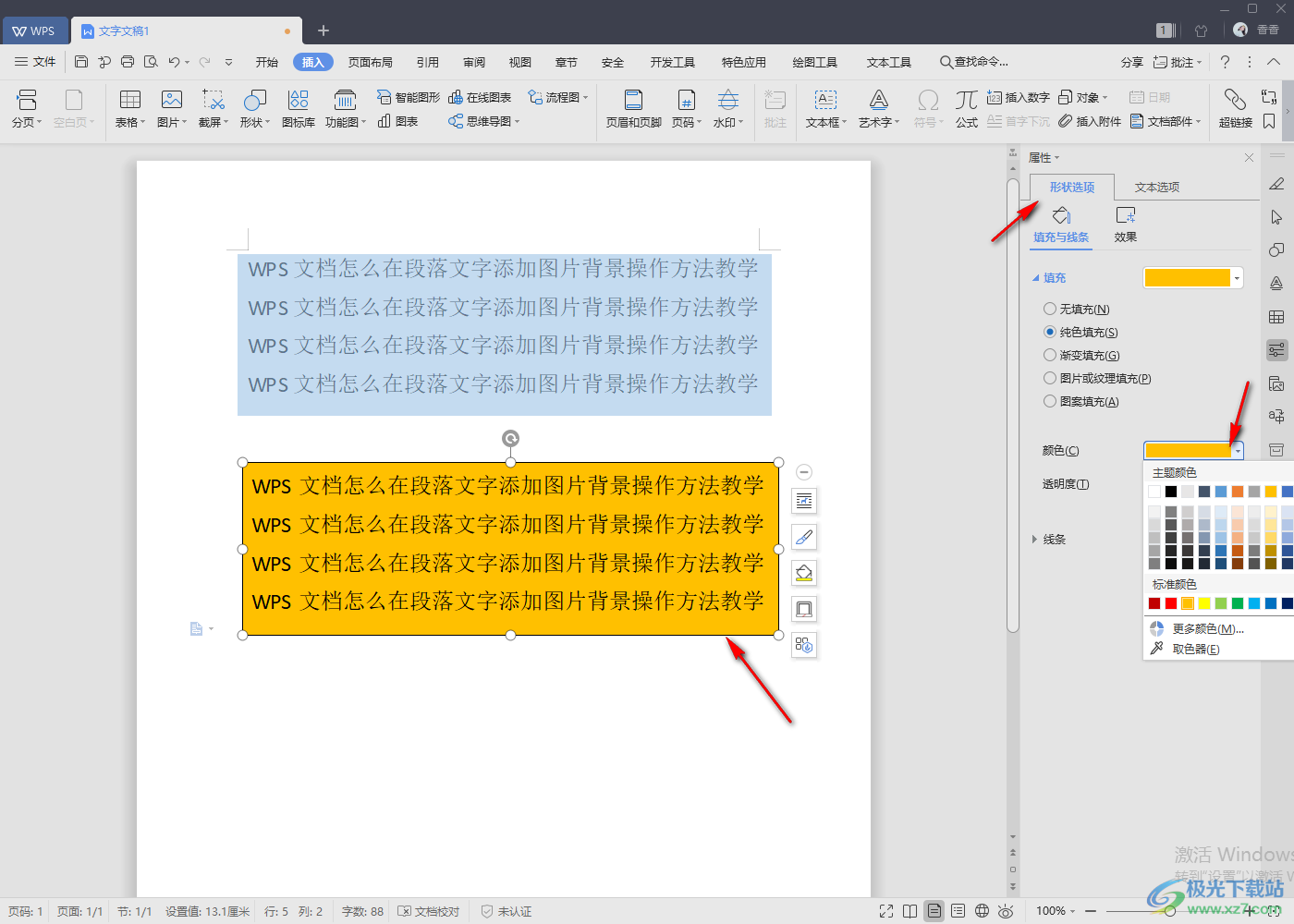
Task: Insert a 文本框 text box
Action: 825,108
